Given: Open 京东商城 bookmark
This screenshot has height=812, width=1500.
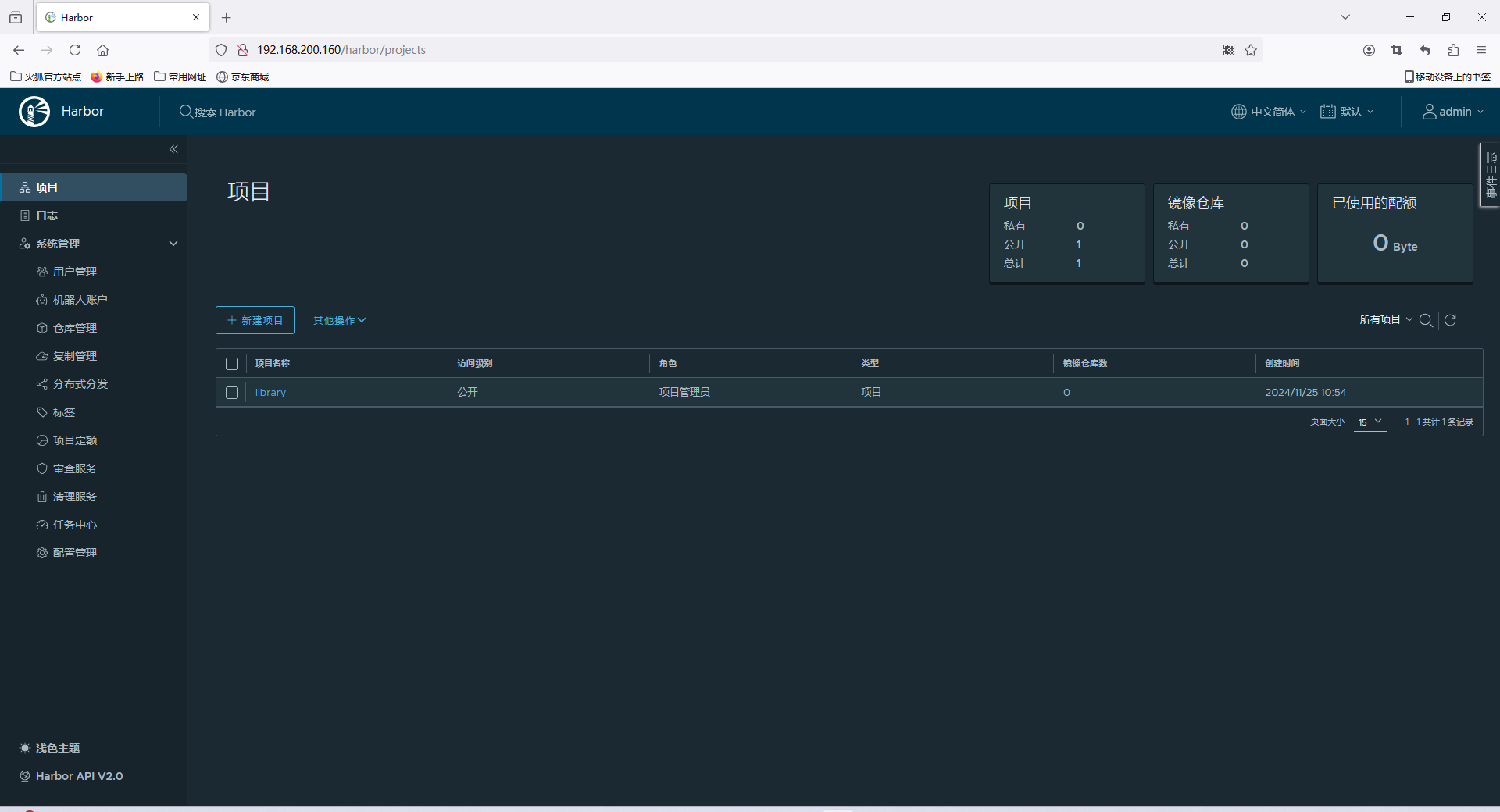Looking at the screenshot, I should click(242, 77).
